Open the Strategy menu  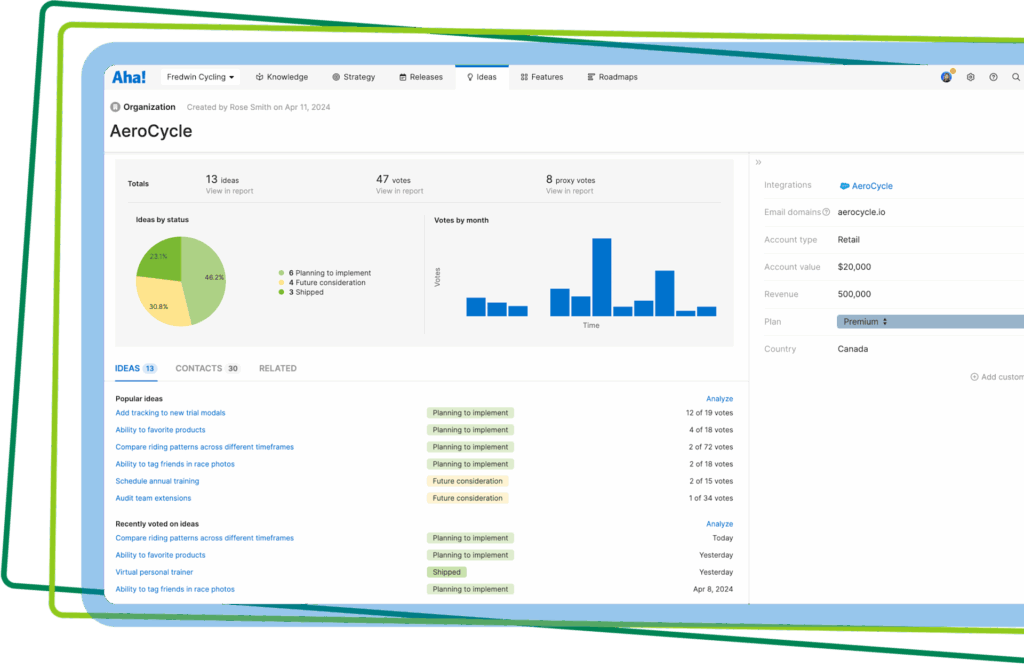coord(353,77)
